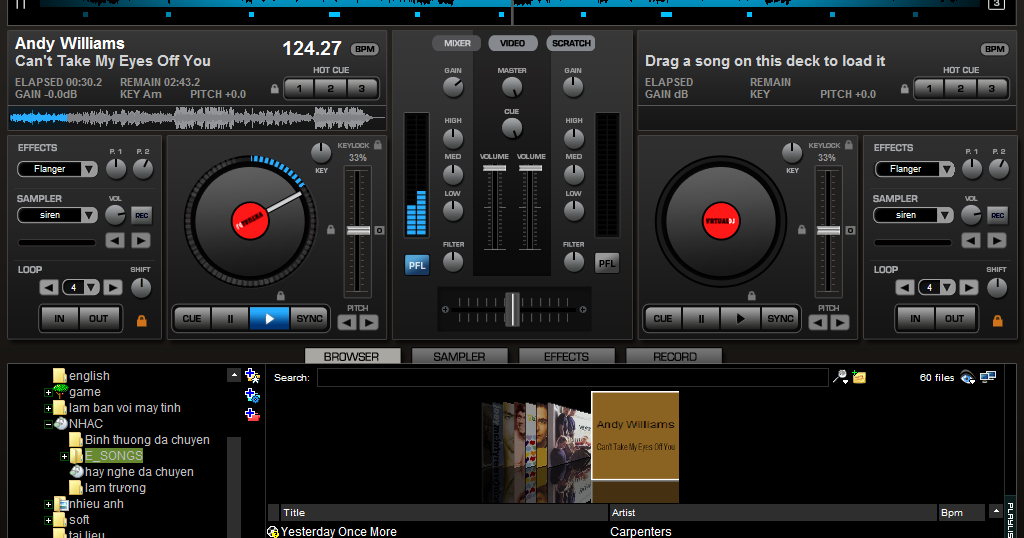The height and width of the screenshot is (538, 1024).
Task: Expand the E_SONGS folder
Action: pyautogui.click(x=64, y=456)
